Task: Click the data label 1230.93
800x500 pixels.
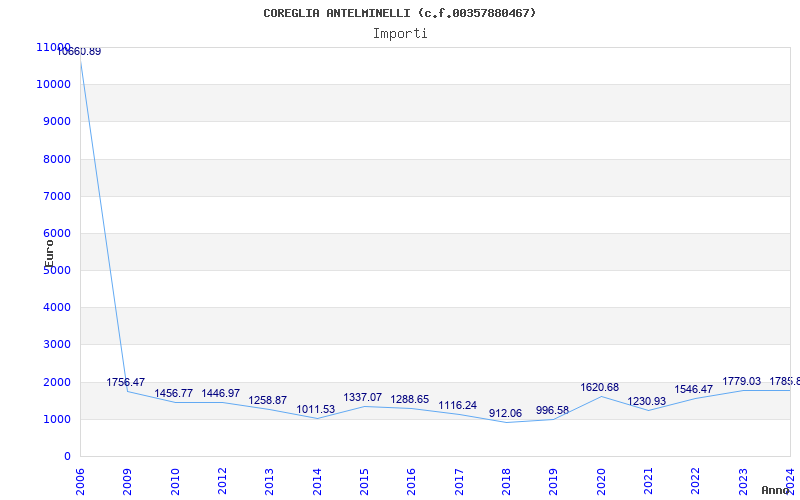Action: pos(646,402)
